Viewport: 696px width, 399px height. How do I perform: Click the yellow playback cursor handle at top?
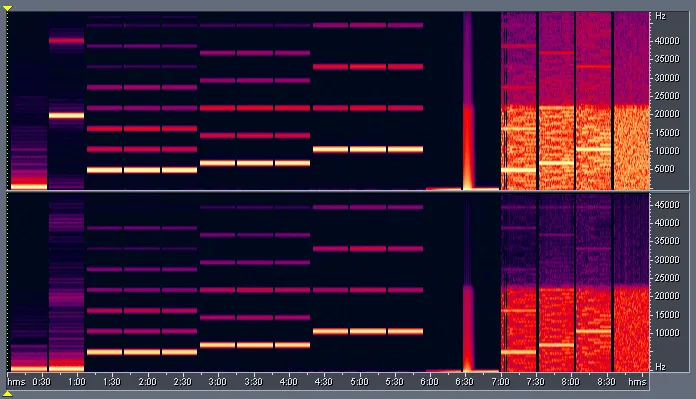(x=8, y=8)
